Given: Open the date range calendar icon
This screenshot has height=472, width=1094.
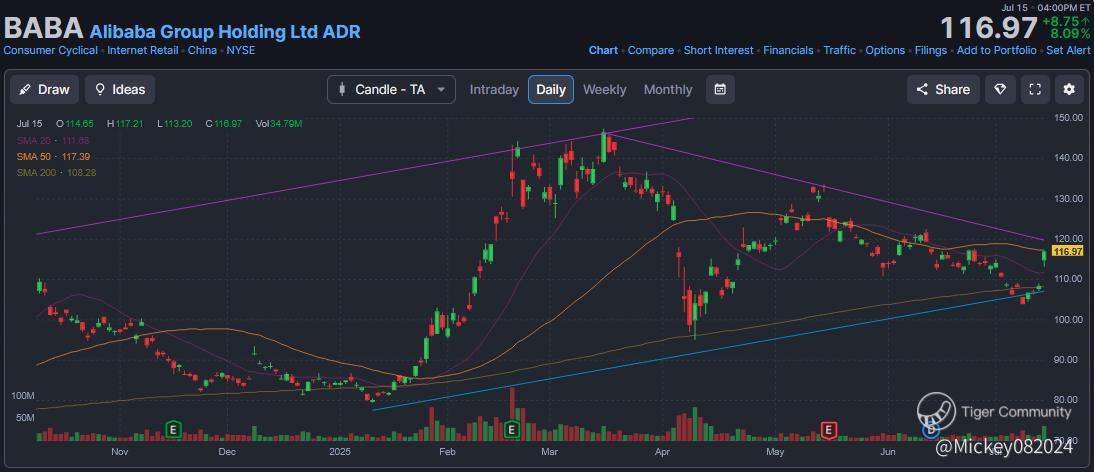Looking at the screenshot, I should click(x=720, y=89).
